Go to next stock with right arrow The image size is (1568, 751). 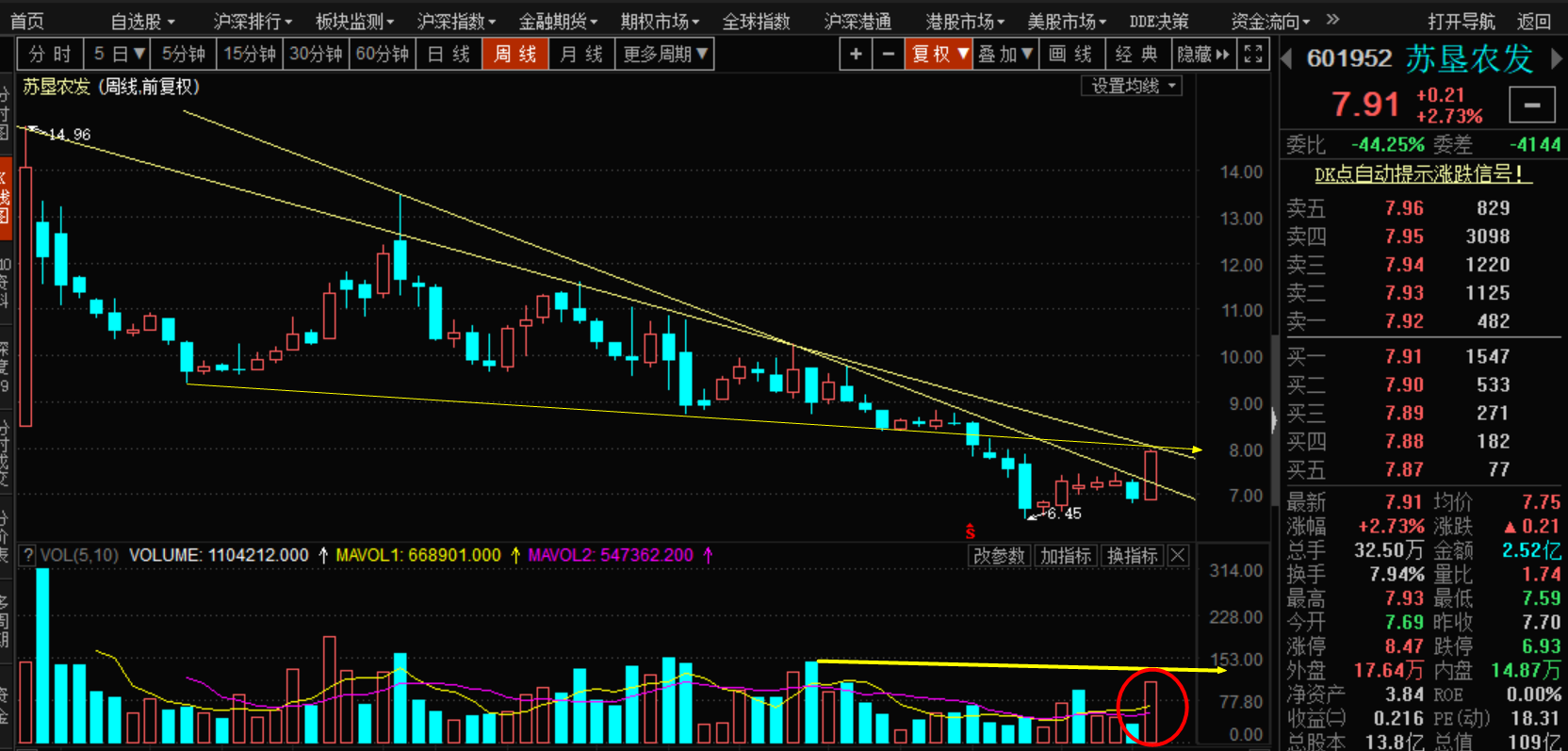1557,58
